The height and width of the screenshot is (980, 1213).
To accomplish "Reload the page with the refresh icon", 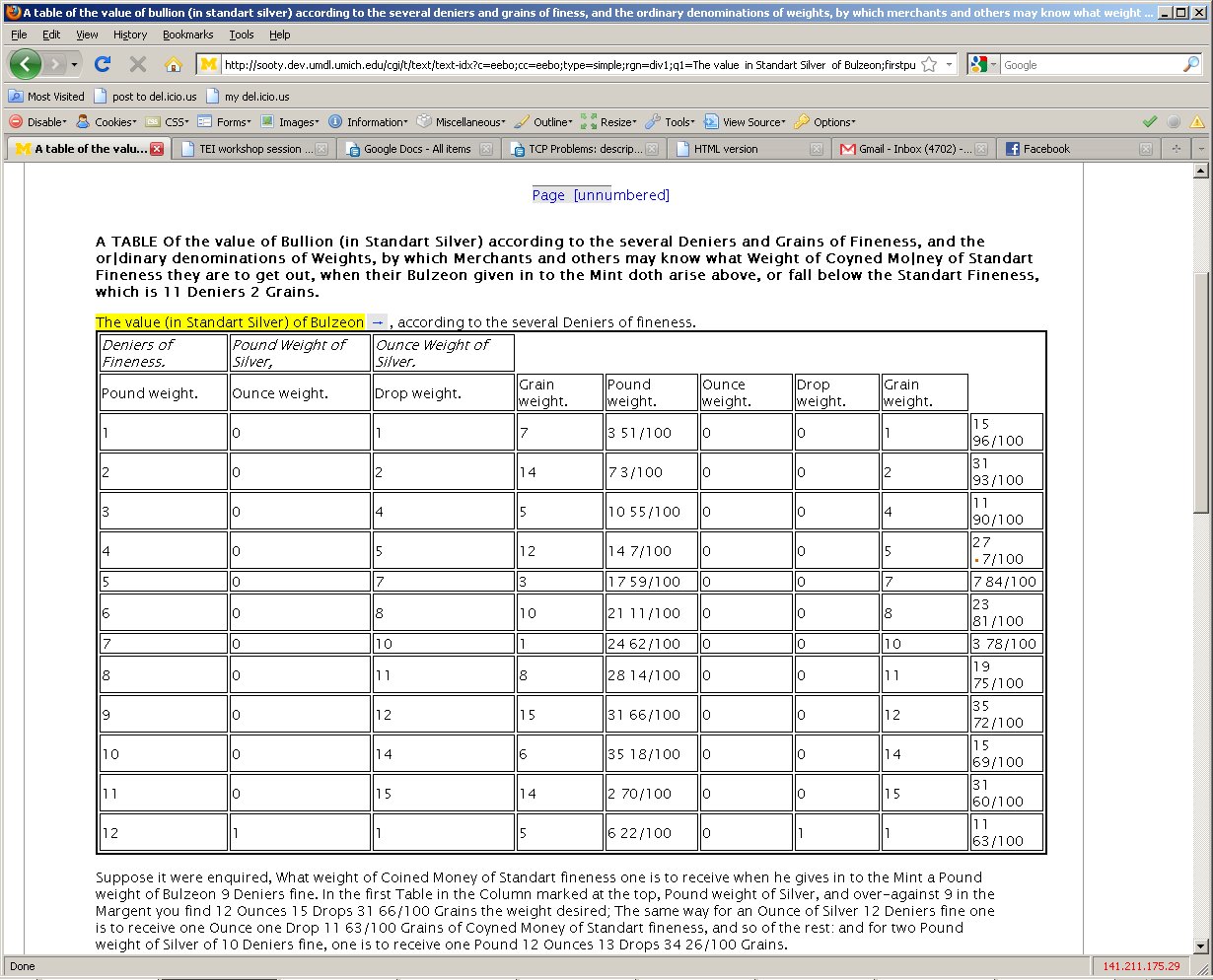I will [x=103, y=64].
